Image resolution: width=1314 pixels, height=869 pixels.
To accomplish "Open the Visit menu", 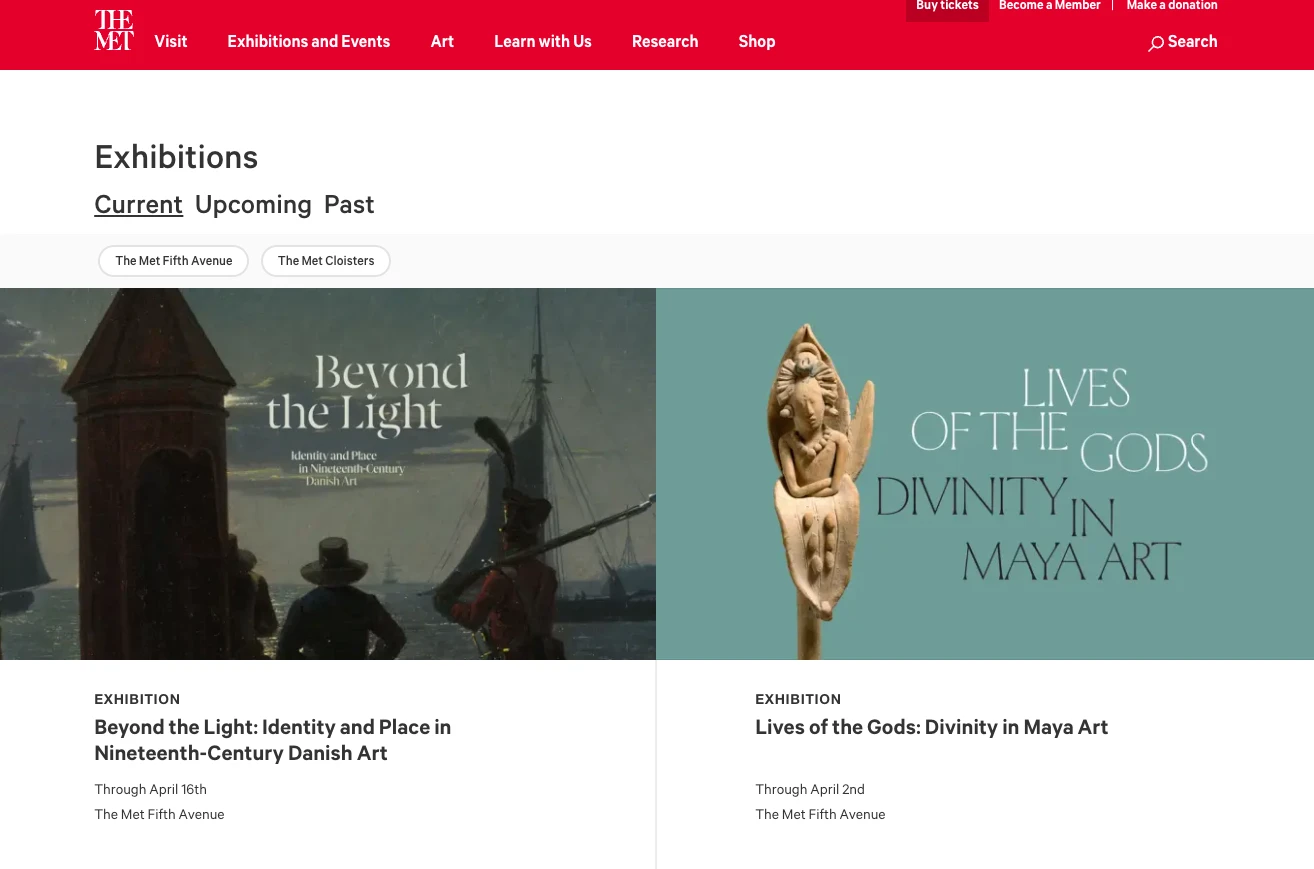I will pos(171,42).
